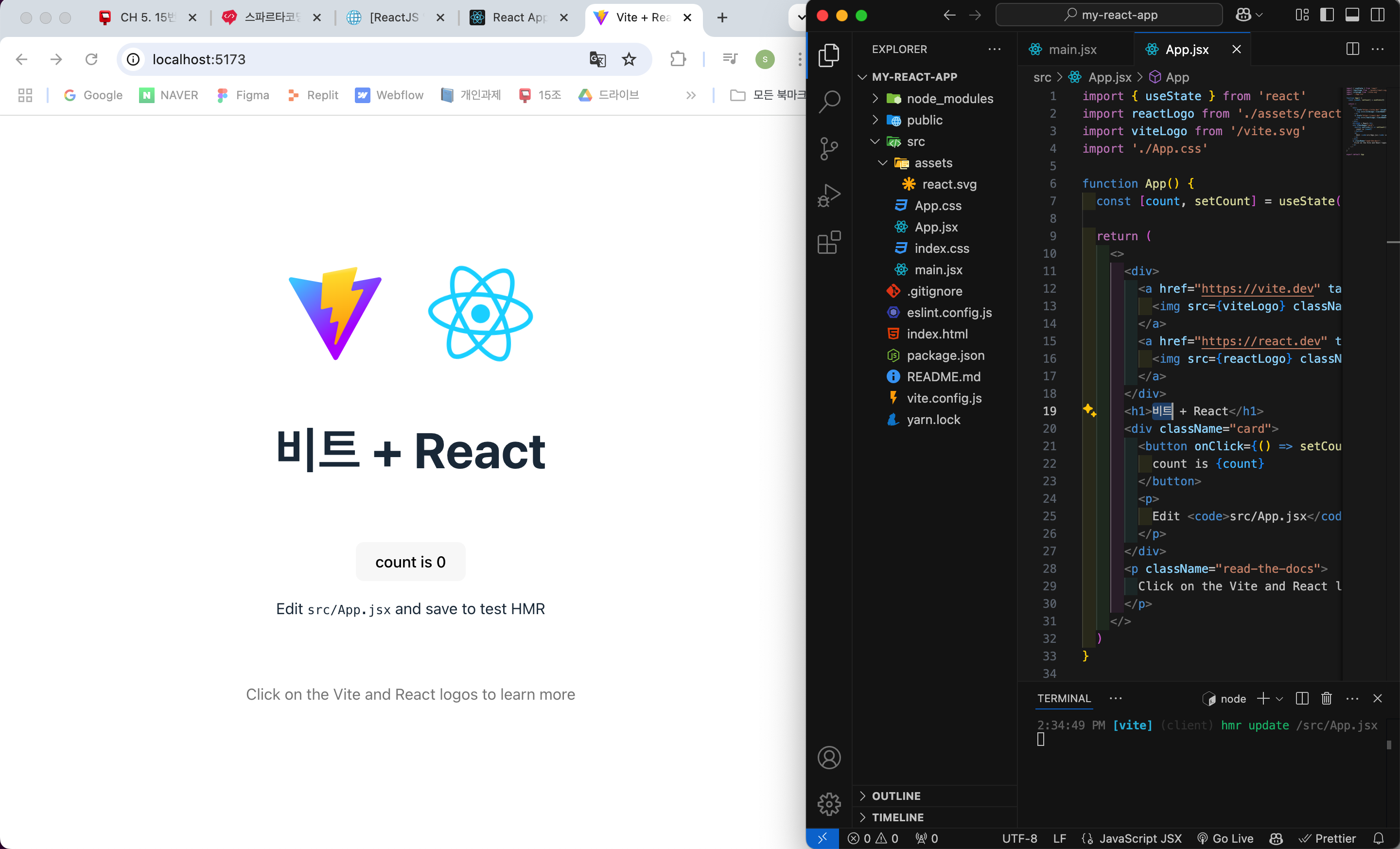Open Source Control view icon
This screenshot has width=1400, height=849.
point(829,149)
